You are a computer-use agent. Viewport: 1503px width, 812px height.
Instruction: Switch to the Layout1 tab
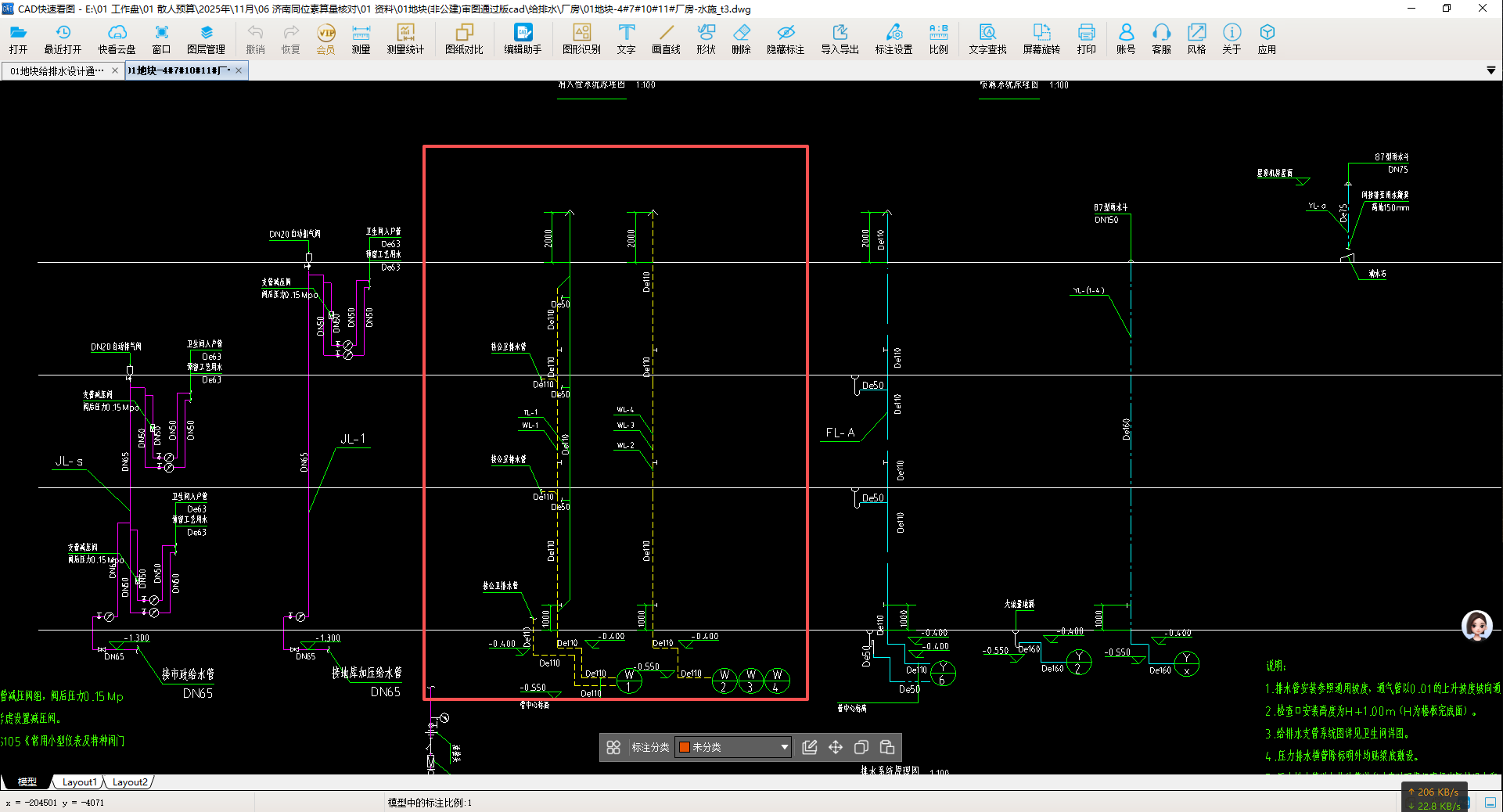[79, 781]
